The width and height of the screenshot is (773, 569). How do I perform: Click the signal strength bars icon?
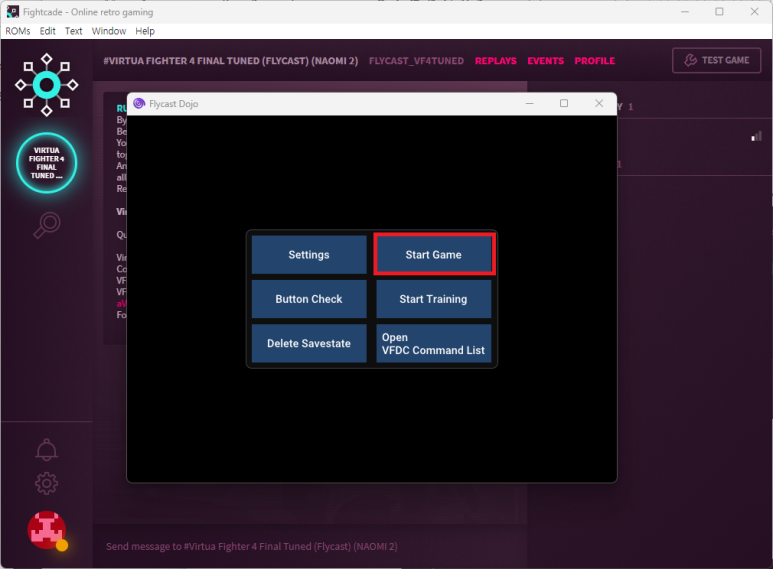pos(756,136)
